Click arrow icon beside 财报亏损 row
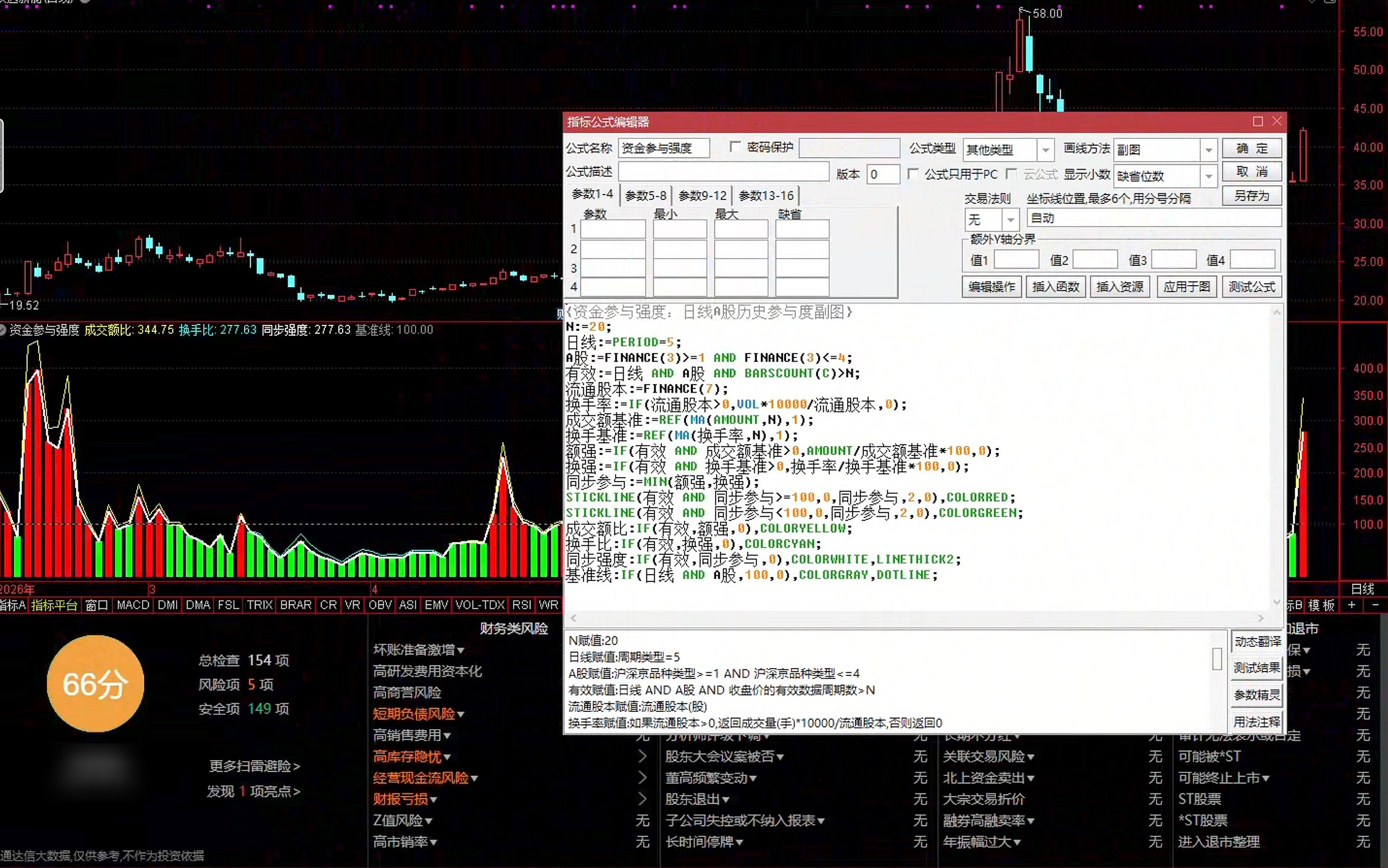The width and height of the screenshot is (1388, 868). (643, 799)
